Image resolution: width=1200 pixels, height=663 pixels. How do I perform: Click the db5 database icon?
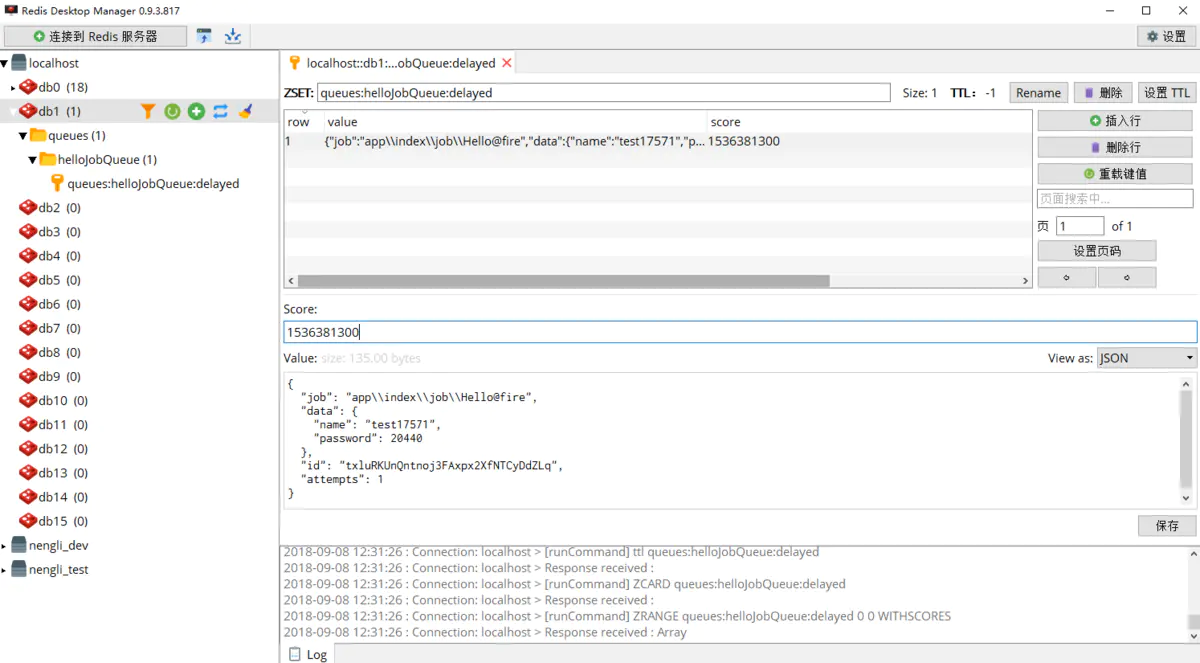coord(28,280)
